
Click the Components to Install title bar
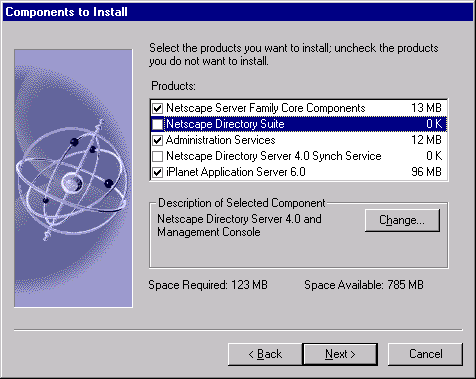[x=238, y=12]
